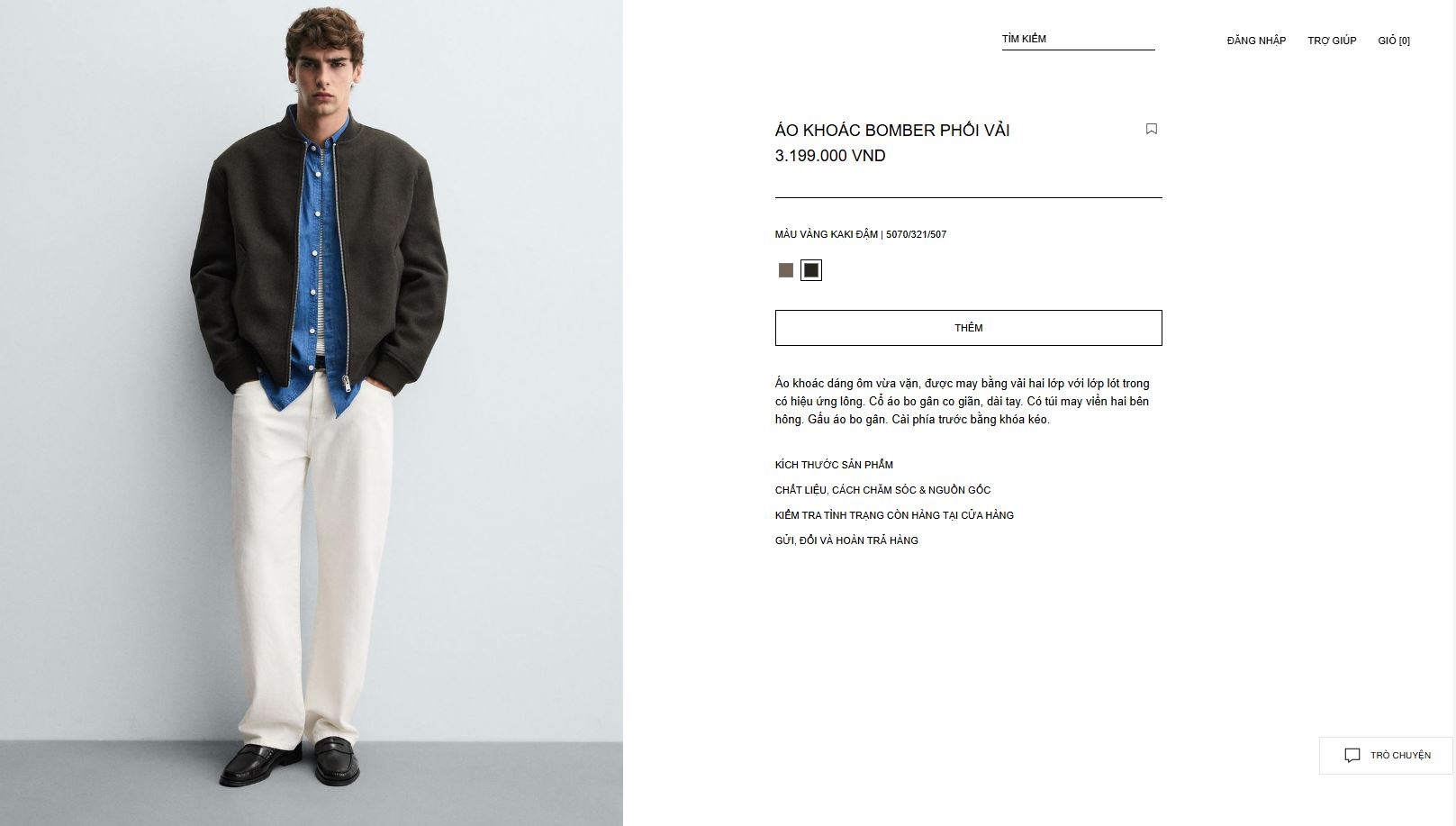
Task: Select the dark khaki color swatch
Action: coord(811,270)
